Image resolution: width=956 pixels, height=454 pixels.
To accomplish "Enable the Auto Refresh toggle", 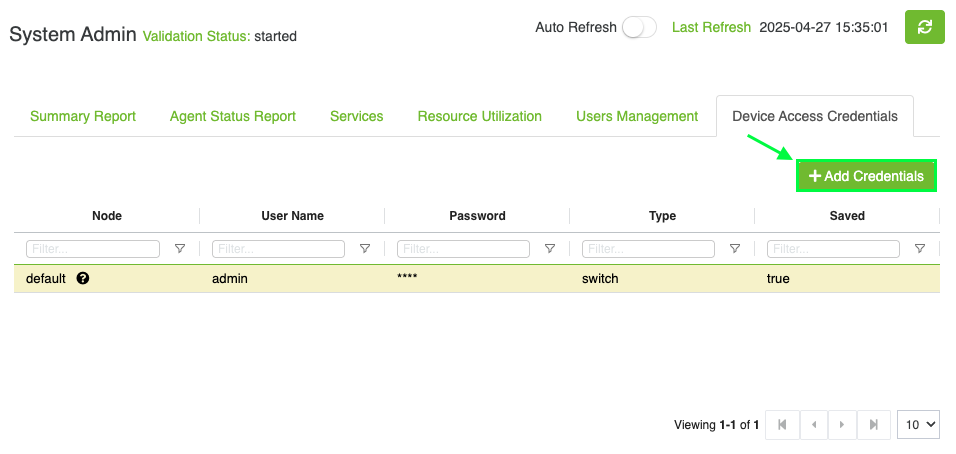I will click(x=639, y=28).
